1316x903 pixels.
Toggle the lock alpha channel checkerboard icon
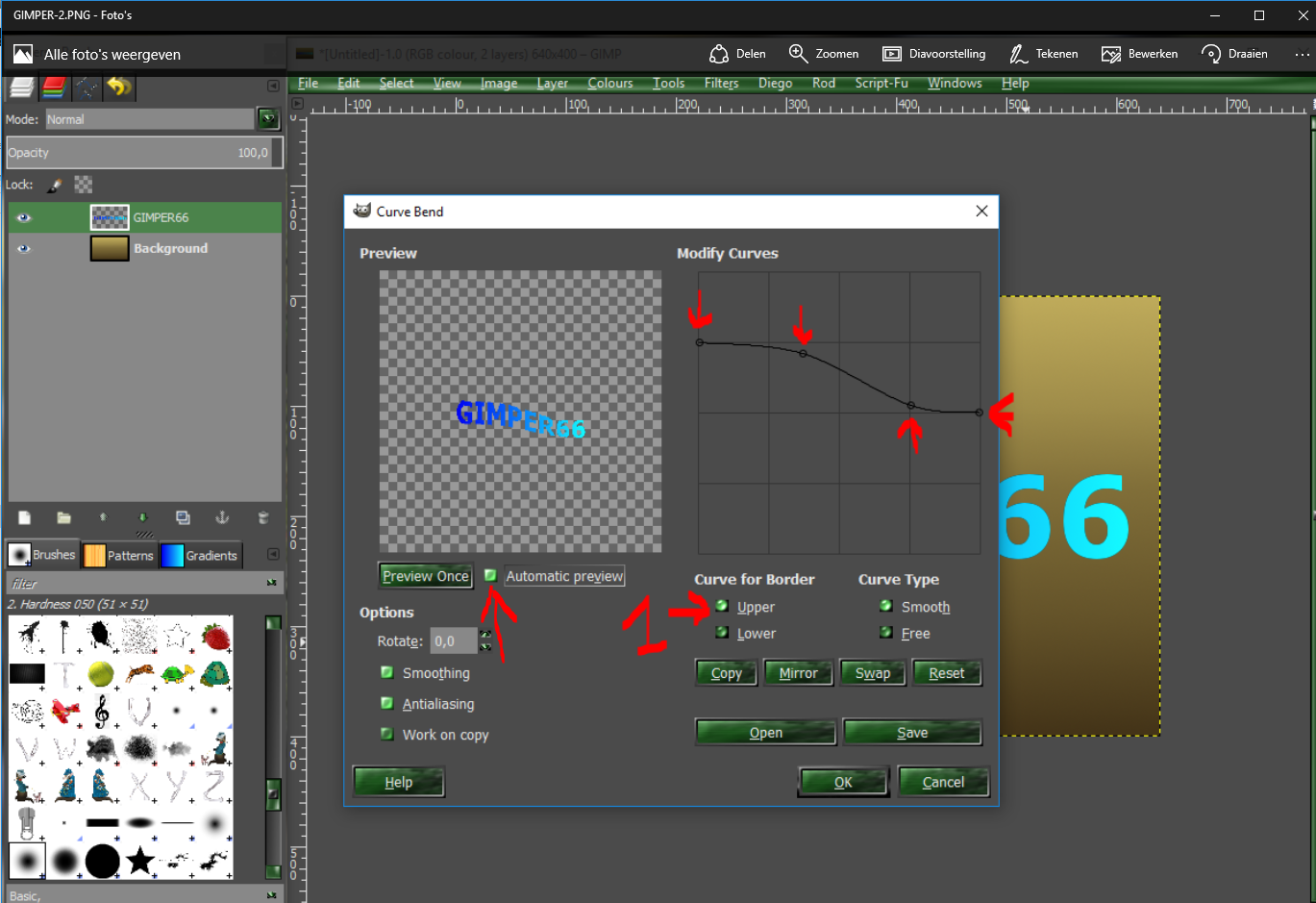[84, 185]
